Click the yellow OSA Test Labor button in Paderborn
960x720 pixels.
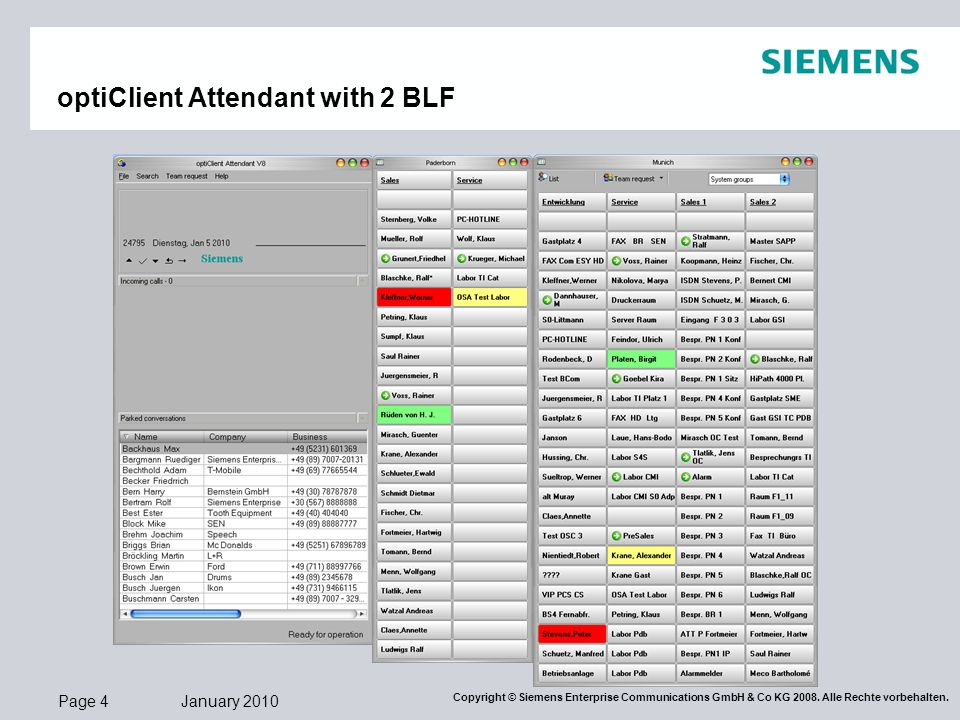pos(490,298)
